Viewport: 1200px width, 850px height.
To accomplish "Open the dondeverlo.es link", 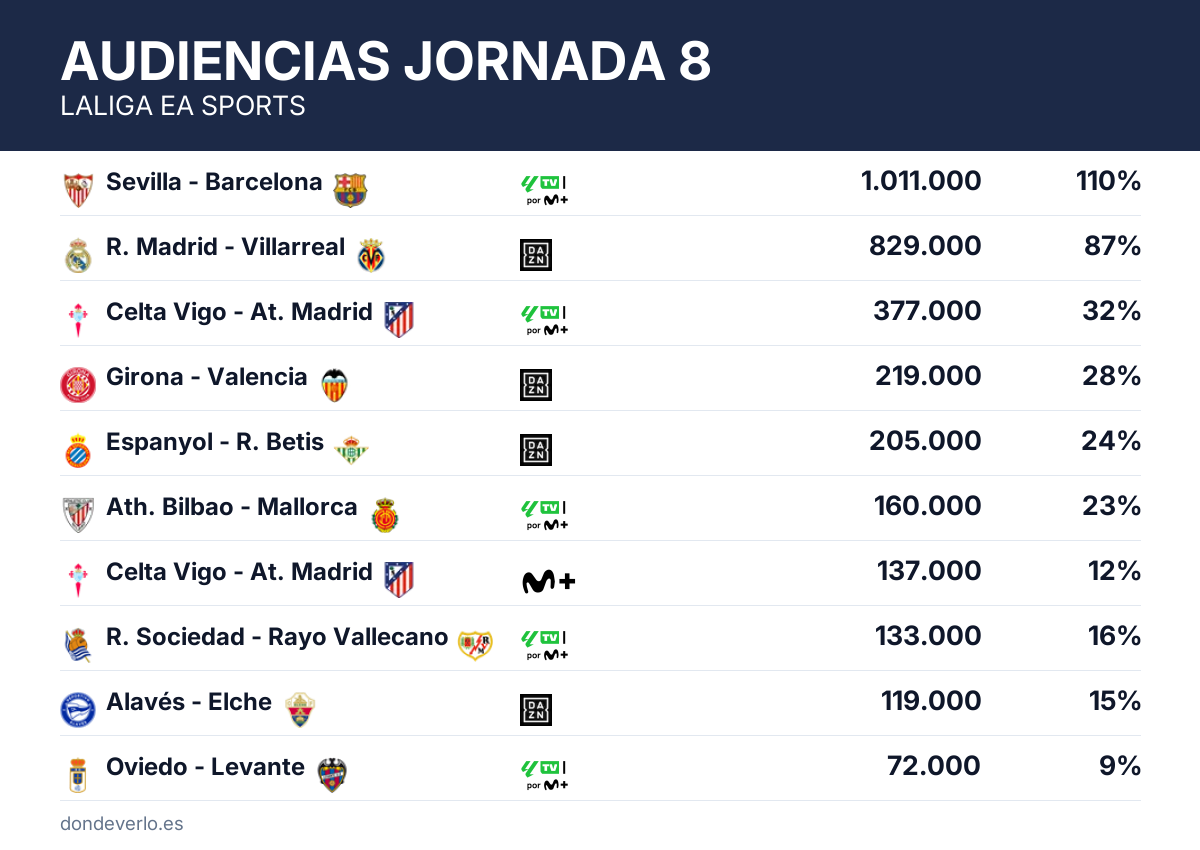I will (122, 824).
